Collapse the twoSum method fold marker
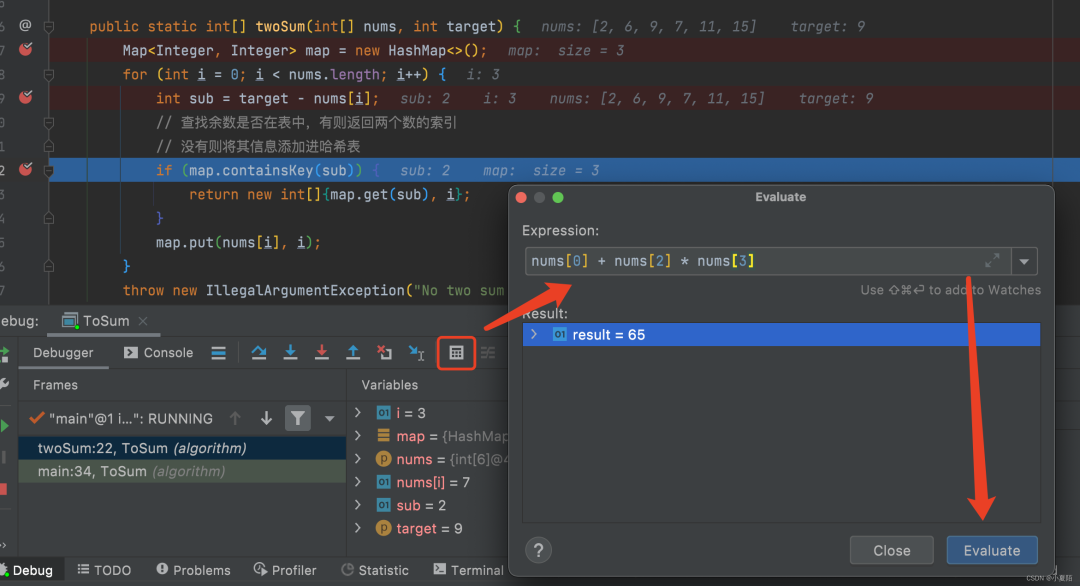 tap(49, 26)
